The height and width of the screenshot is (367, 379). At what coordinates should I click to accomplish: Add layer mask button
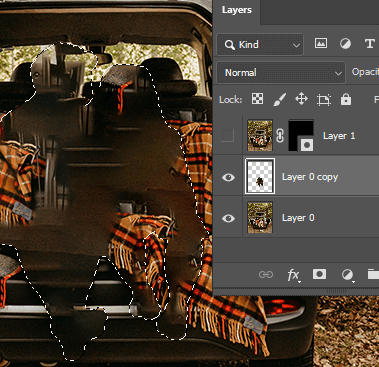pyautogui.click(x=319, y=274)
